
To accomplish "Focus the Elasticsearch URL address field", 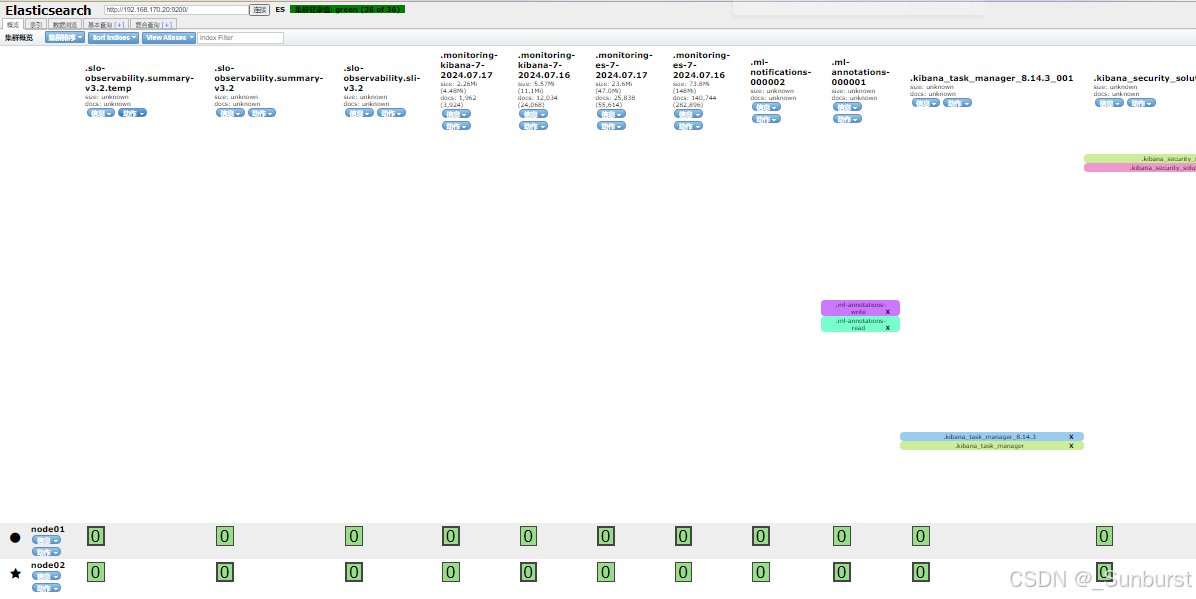I will coord(176,10).
